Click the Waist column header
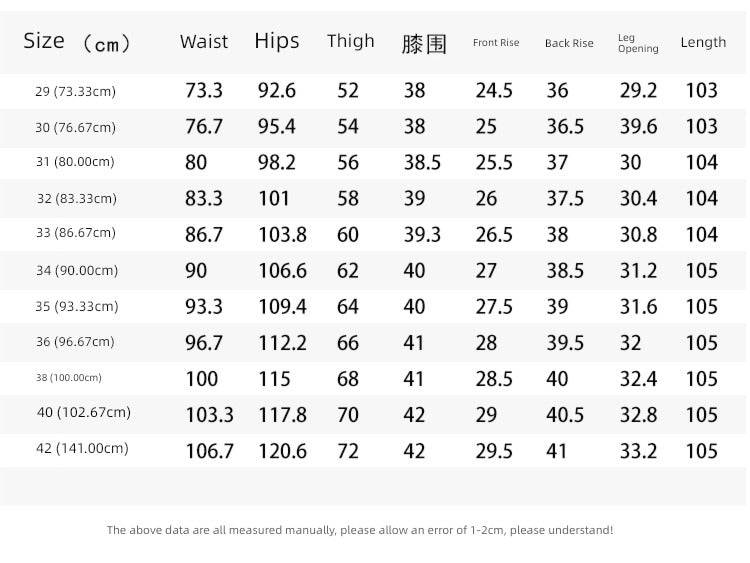This screenshot has width=750, height=563. point(204,42)
